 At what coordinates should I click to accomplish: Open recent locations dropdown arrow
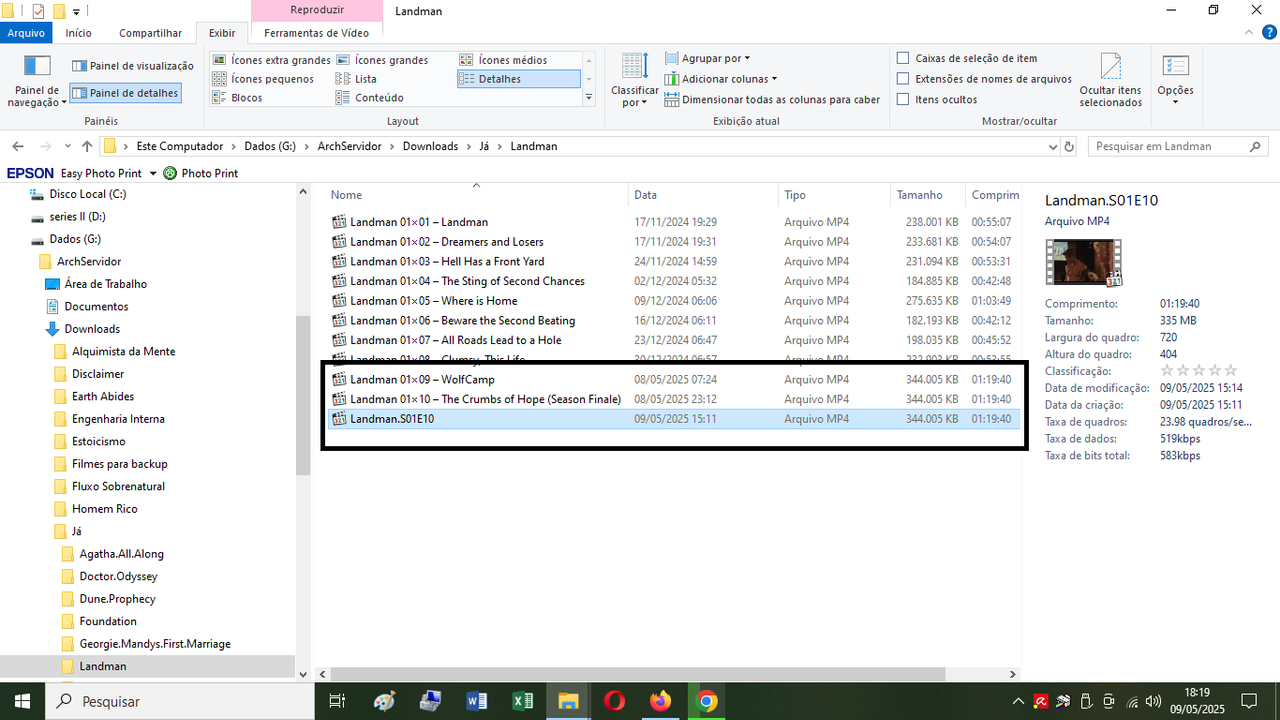[68, 146]
